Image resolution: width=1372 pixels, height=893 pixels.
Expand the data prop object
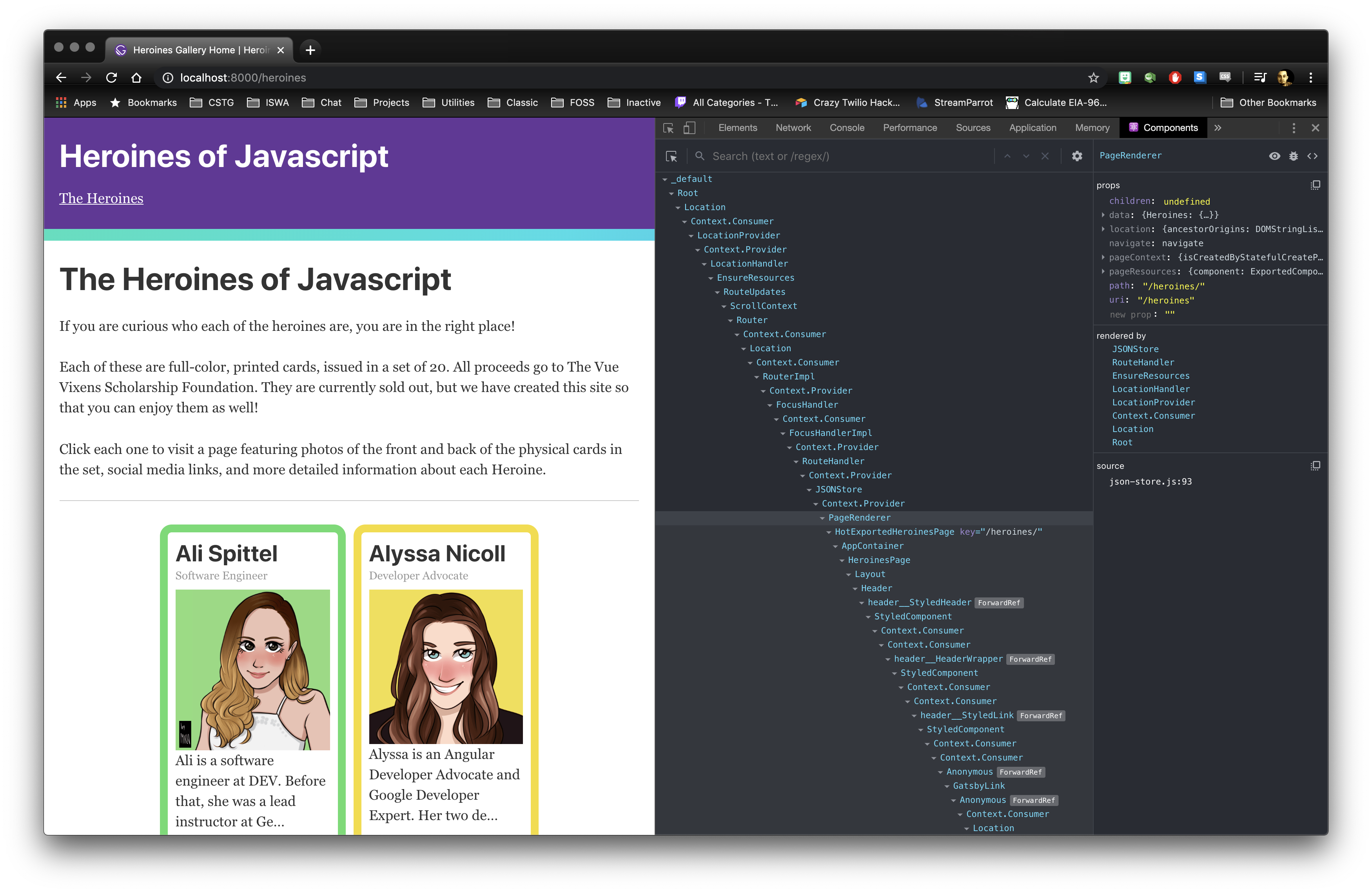(1103, 215)
